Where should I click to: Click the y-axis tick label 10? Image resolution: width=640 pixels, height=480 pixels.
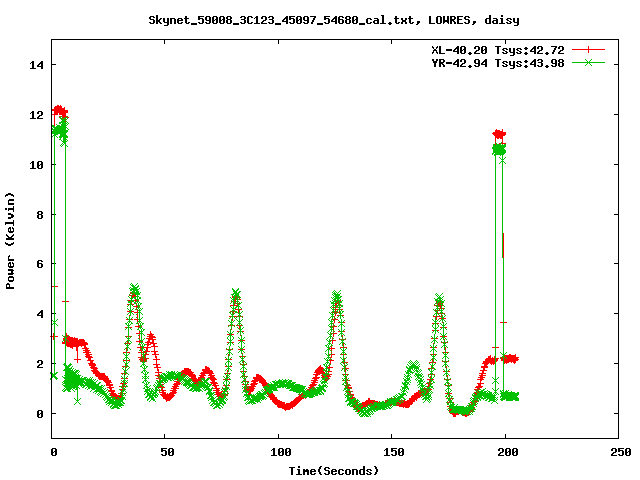(36, 165)
